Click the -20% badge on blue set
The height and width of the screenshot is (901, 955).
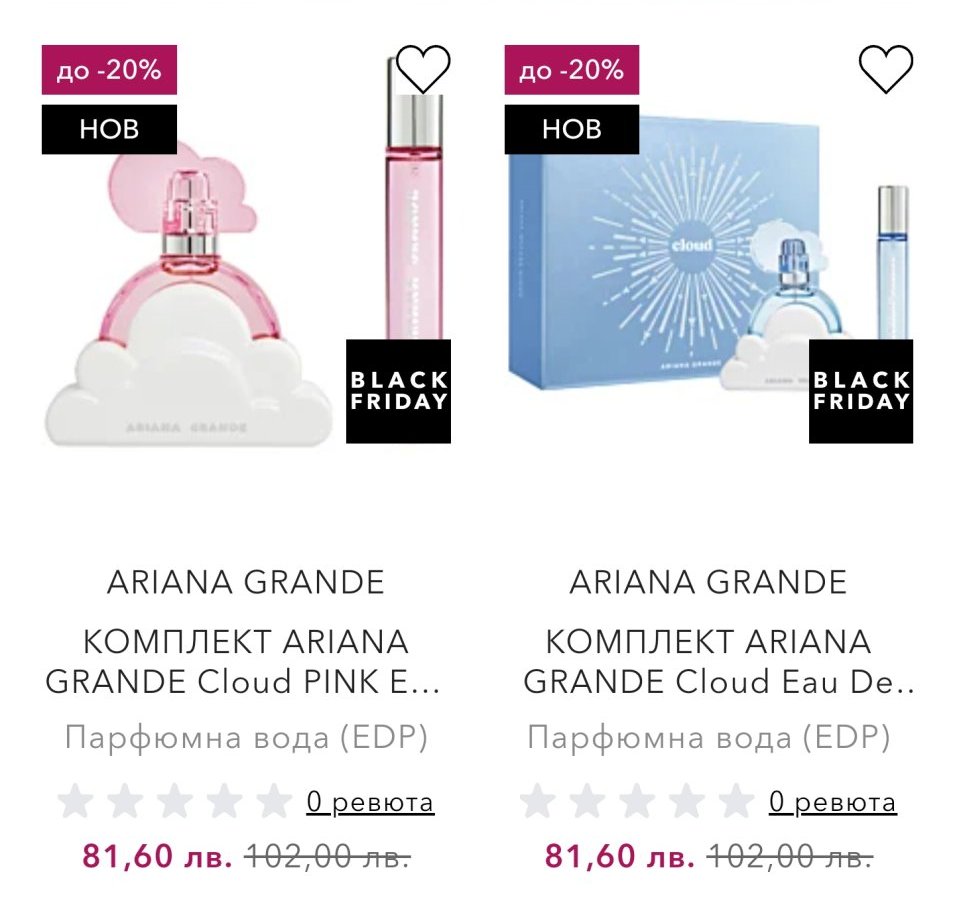[x=572, y=70]
